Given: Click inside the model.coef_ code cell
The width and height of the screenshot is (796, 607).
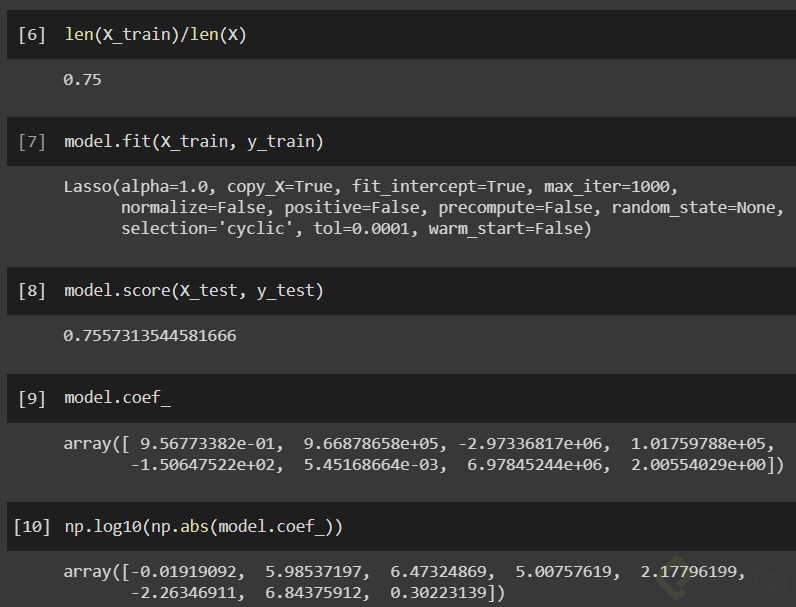Looking at the screenshot, I should click(117, 398).
